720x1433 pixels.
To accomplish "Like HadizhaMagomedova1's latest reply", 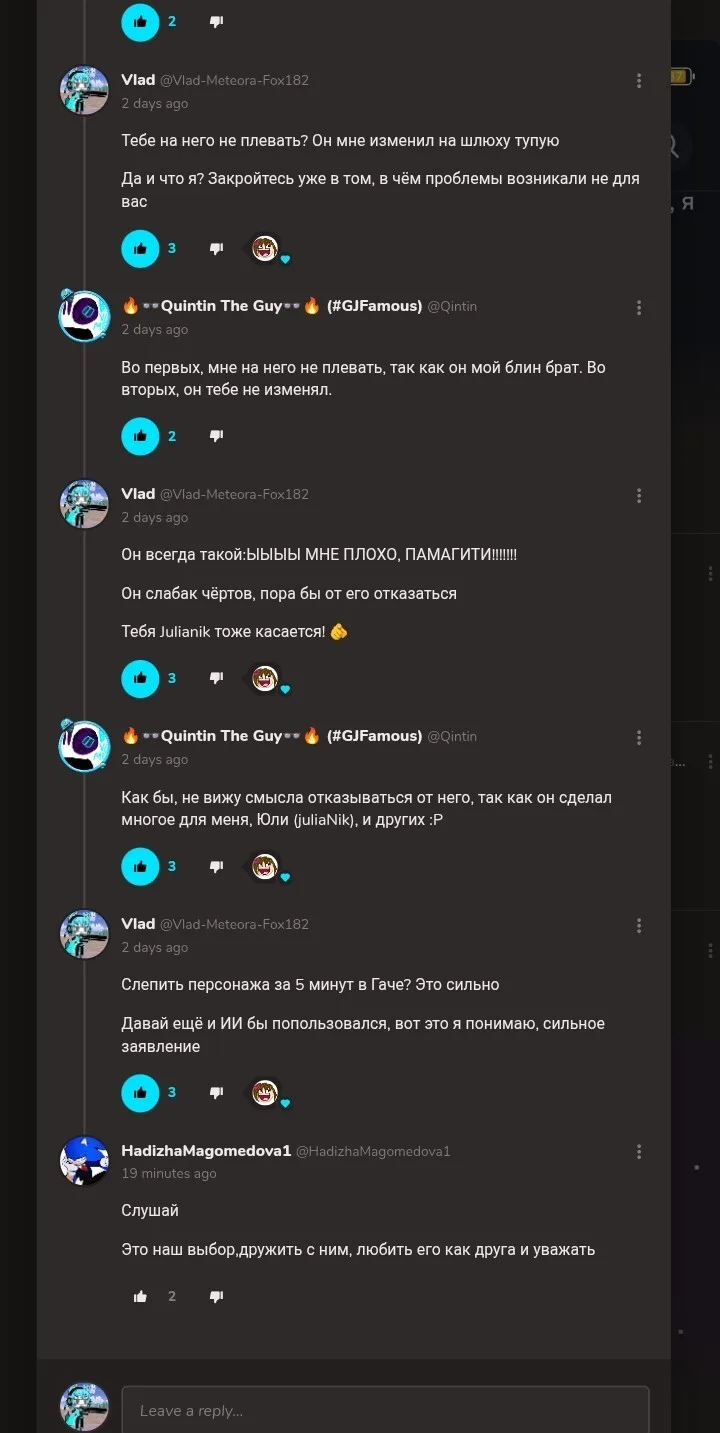I will [x=140, y=1297].
